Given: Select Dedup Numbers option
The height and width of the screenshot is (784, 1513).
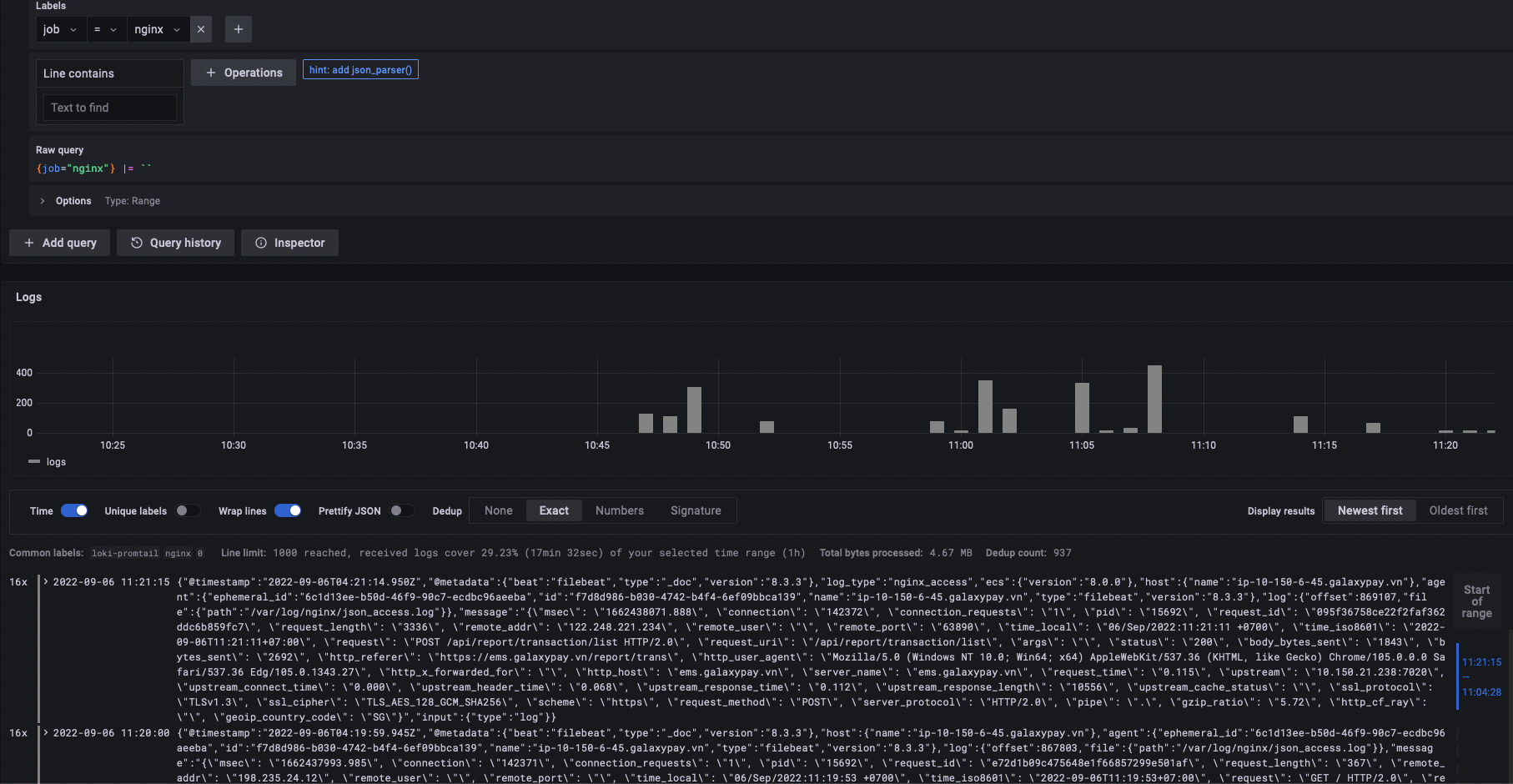Looking at the screenshot, I should click(x=620, y=510).
